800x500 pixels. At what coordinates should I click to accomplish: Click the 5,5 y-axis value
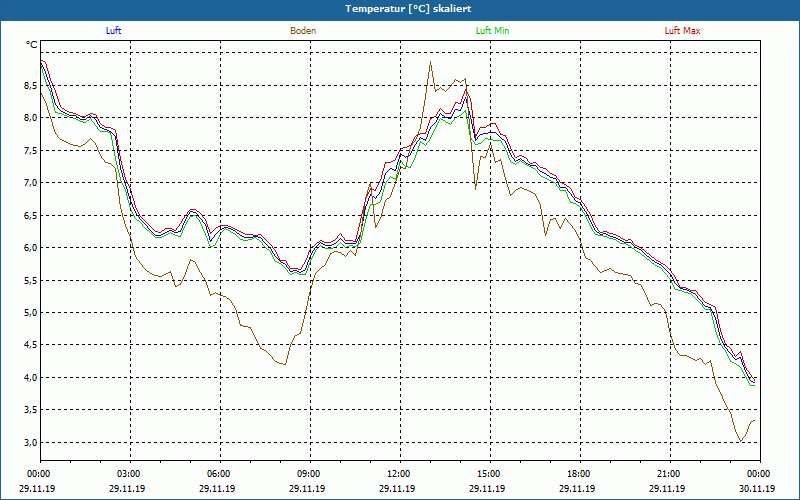tap(31, 280)
